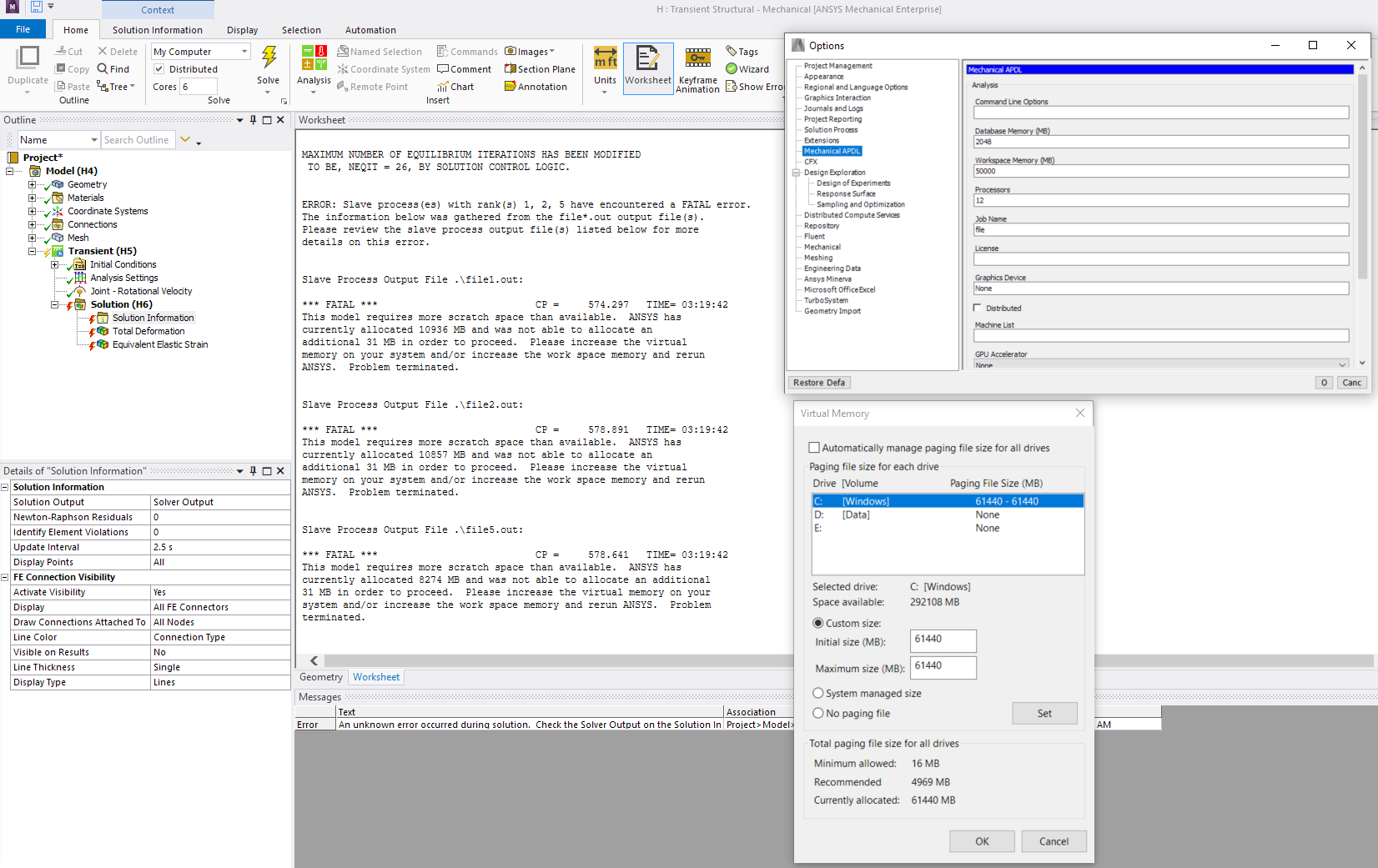This screenshot has width=1378, height=868.
Task: Expand the Connections tree node
Action: (x=33, y=224)
